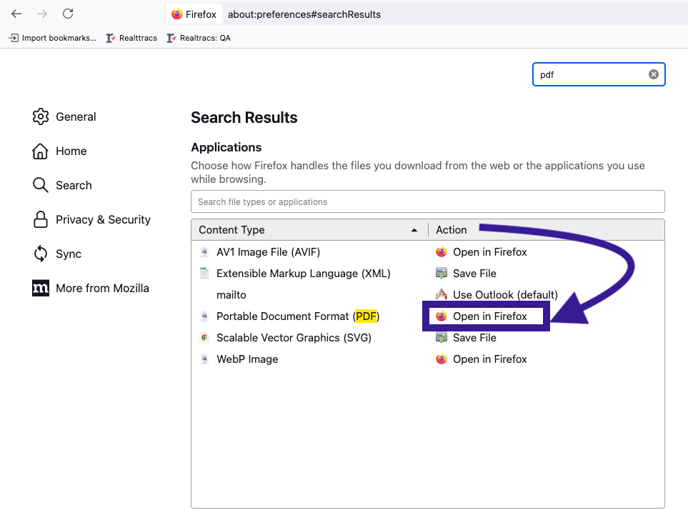The height and width of the screenshot is (510, 688).
Task: Click Import bookmarks toolbar item
Action: tap(53, 38)
